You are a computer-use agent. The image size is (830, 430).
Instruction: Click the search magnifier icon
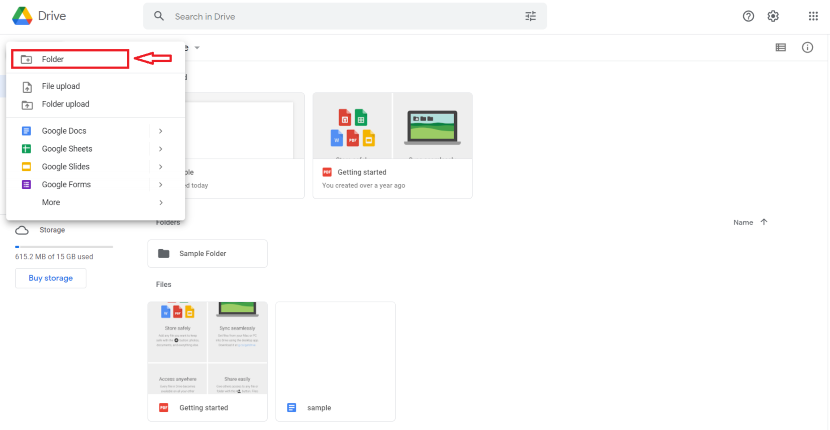159,16
